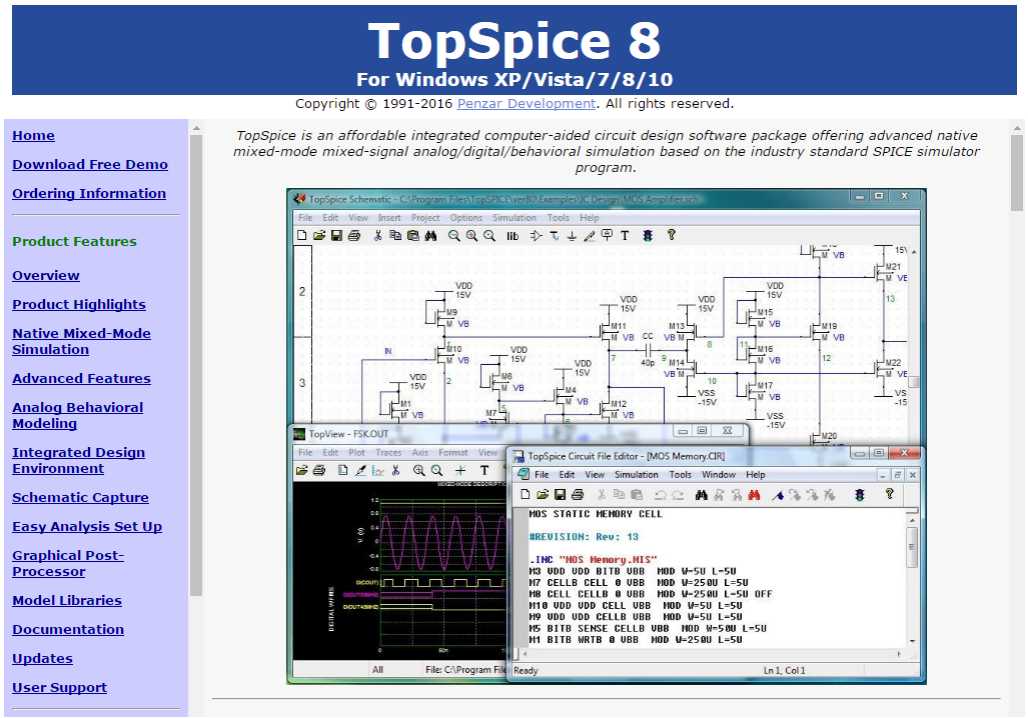Click chart traces icon in TopView toolbar

click(x=378, y=470)
